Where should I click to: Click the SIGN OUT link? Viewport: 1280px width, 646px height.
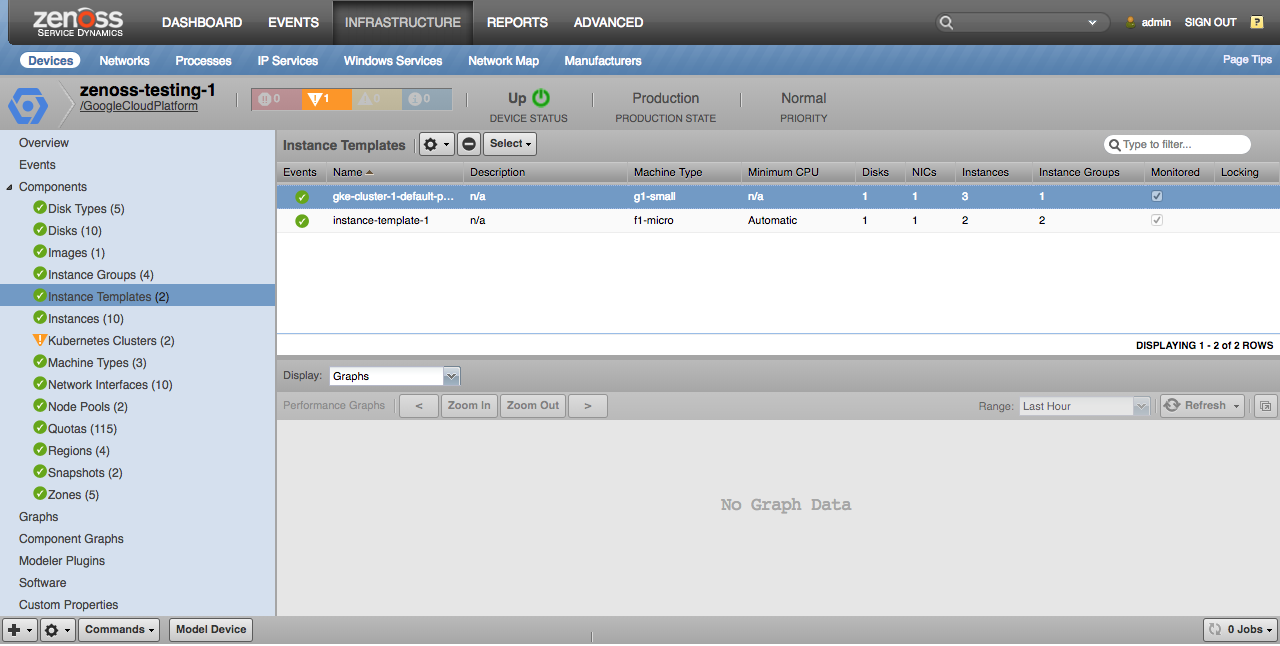tap(1210, 22)
